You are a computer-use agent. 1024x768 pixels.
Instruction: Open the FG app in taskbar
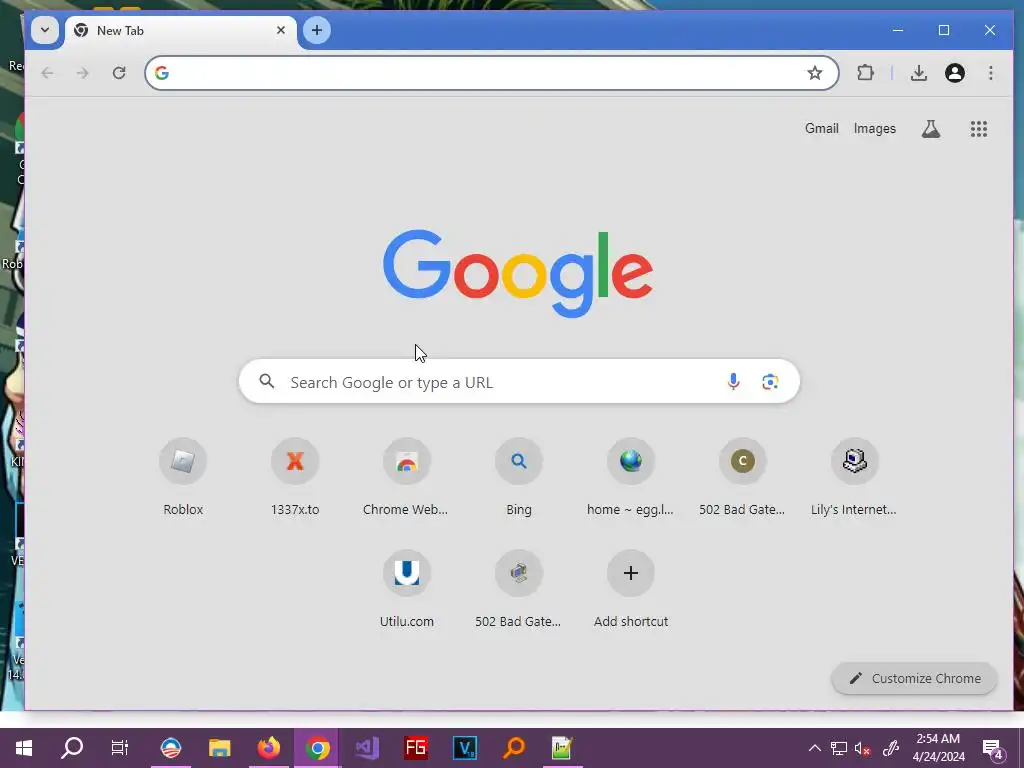coord(416,748)
